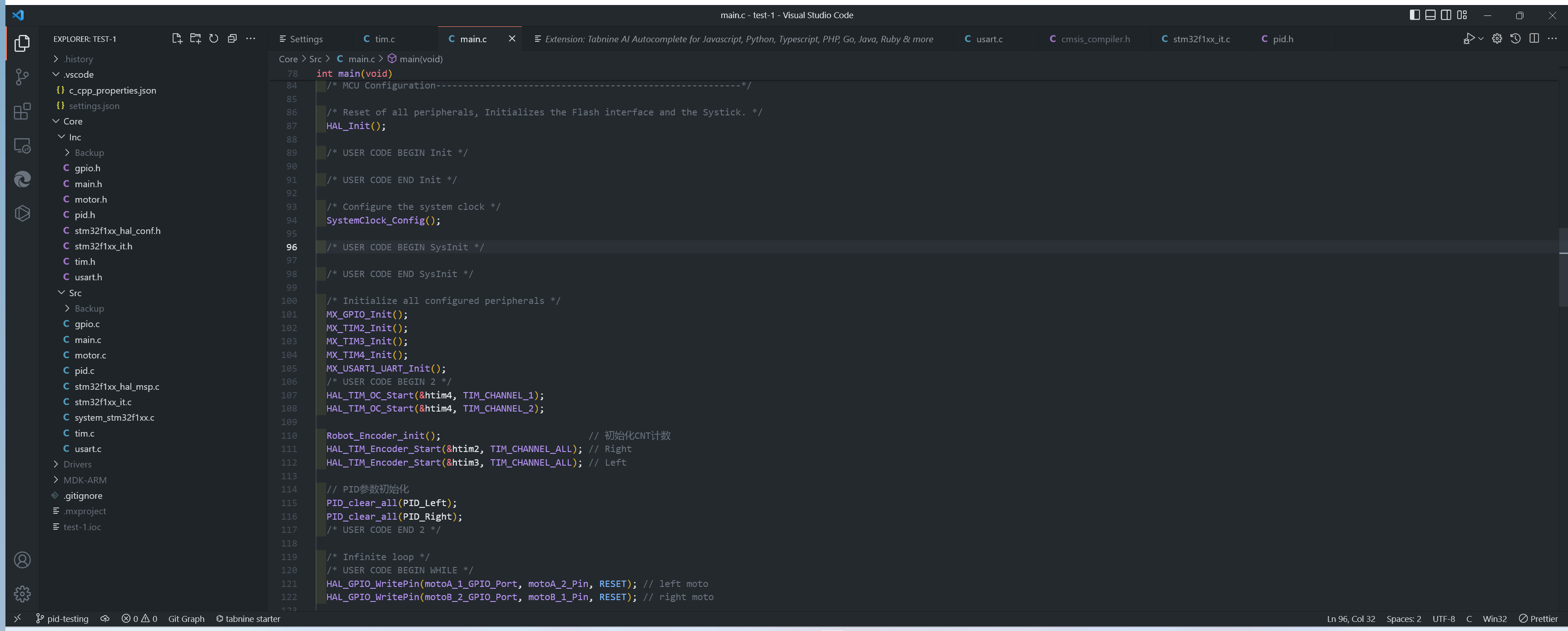Switch to the tim.c tab

pyautogui.click(x=385, y=39)
